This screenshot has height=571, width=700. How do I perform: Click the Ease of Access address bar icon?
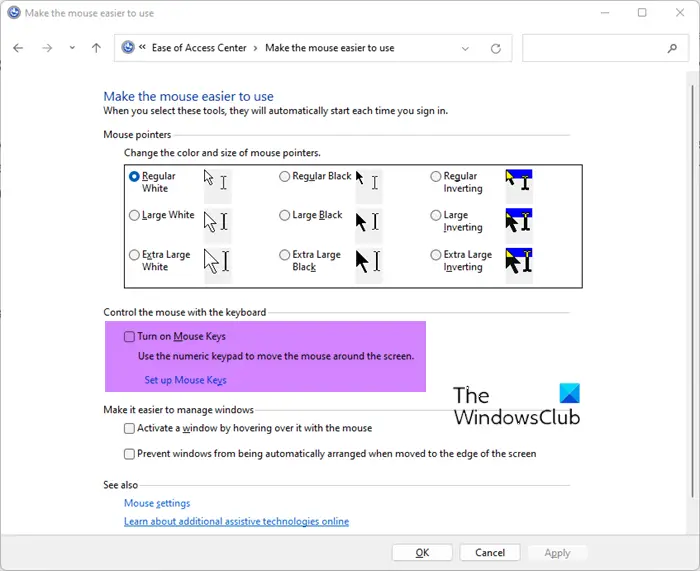128,47
